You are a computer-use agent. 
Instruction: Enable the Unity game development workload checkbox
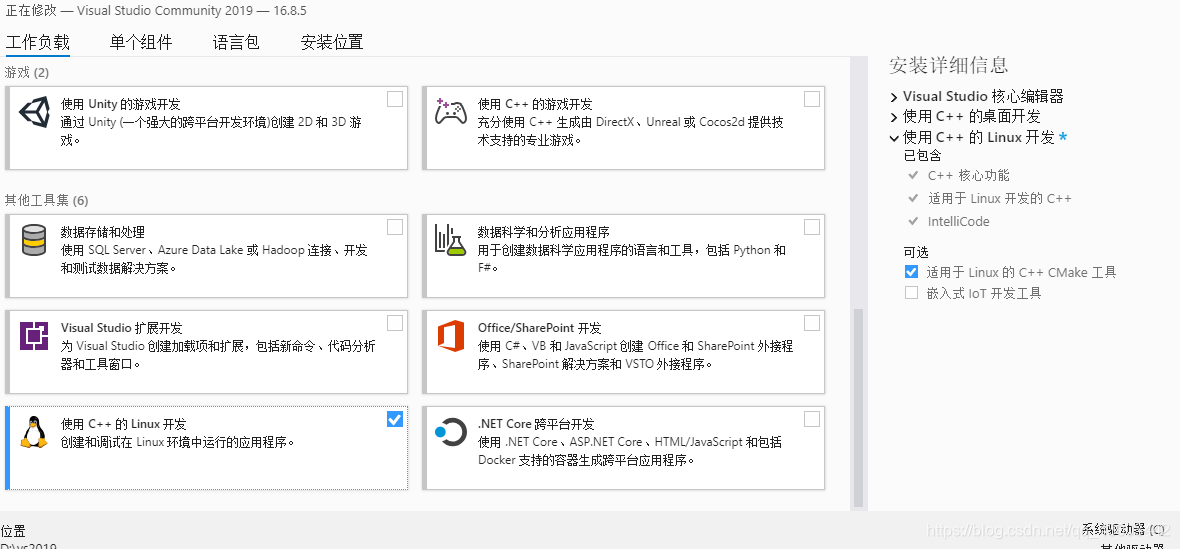(394, 99)
